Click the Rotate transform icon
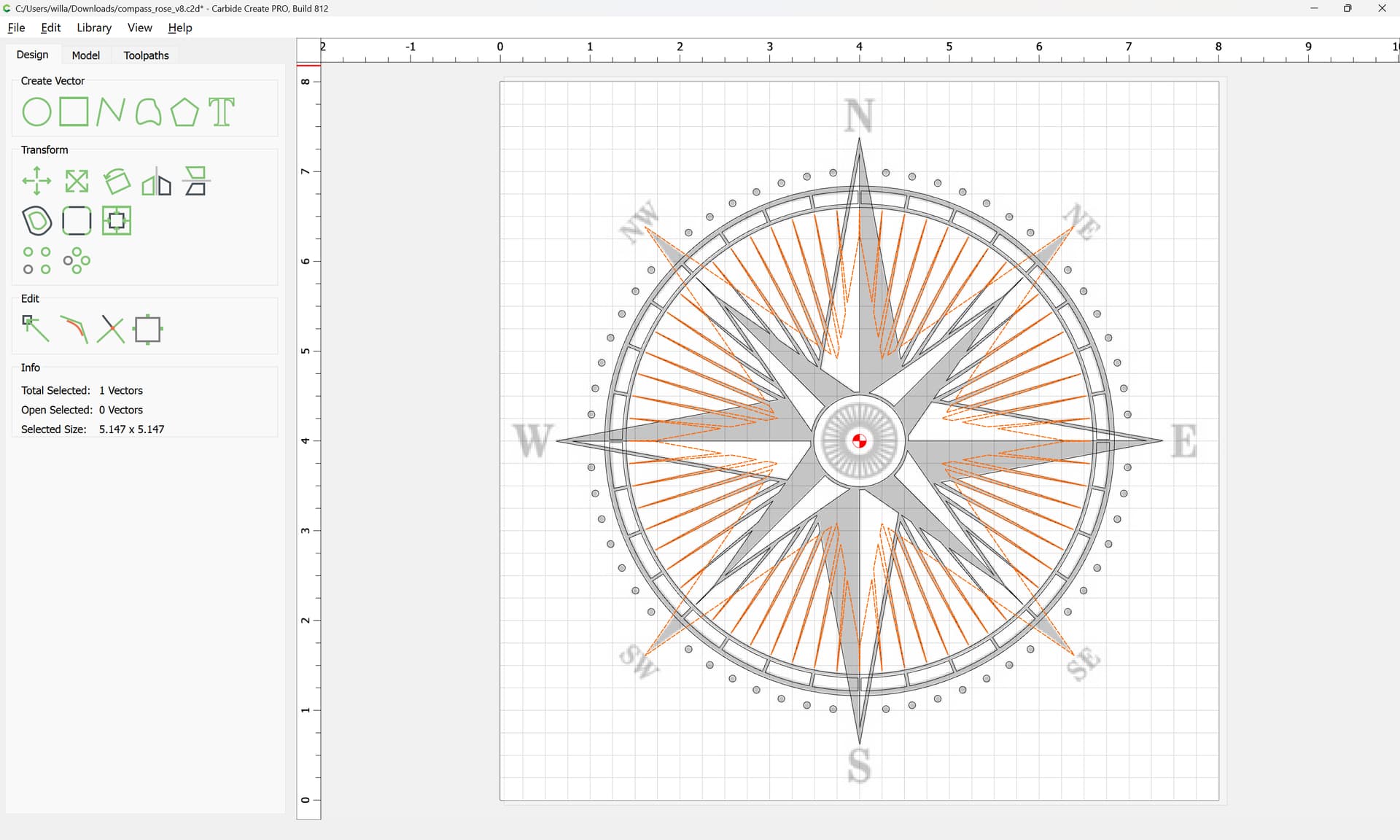Screen dimensions: 1400x840 [117, 181]
